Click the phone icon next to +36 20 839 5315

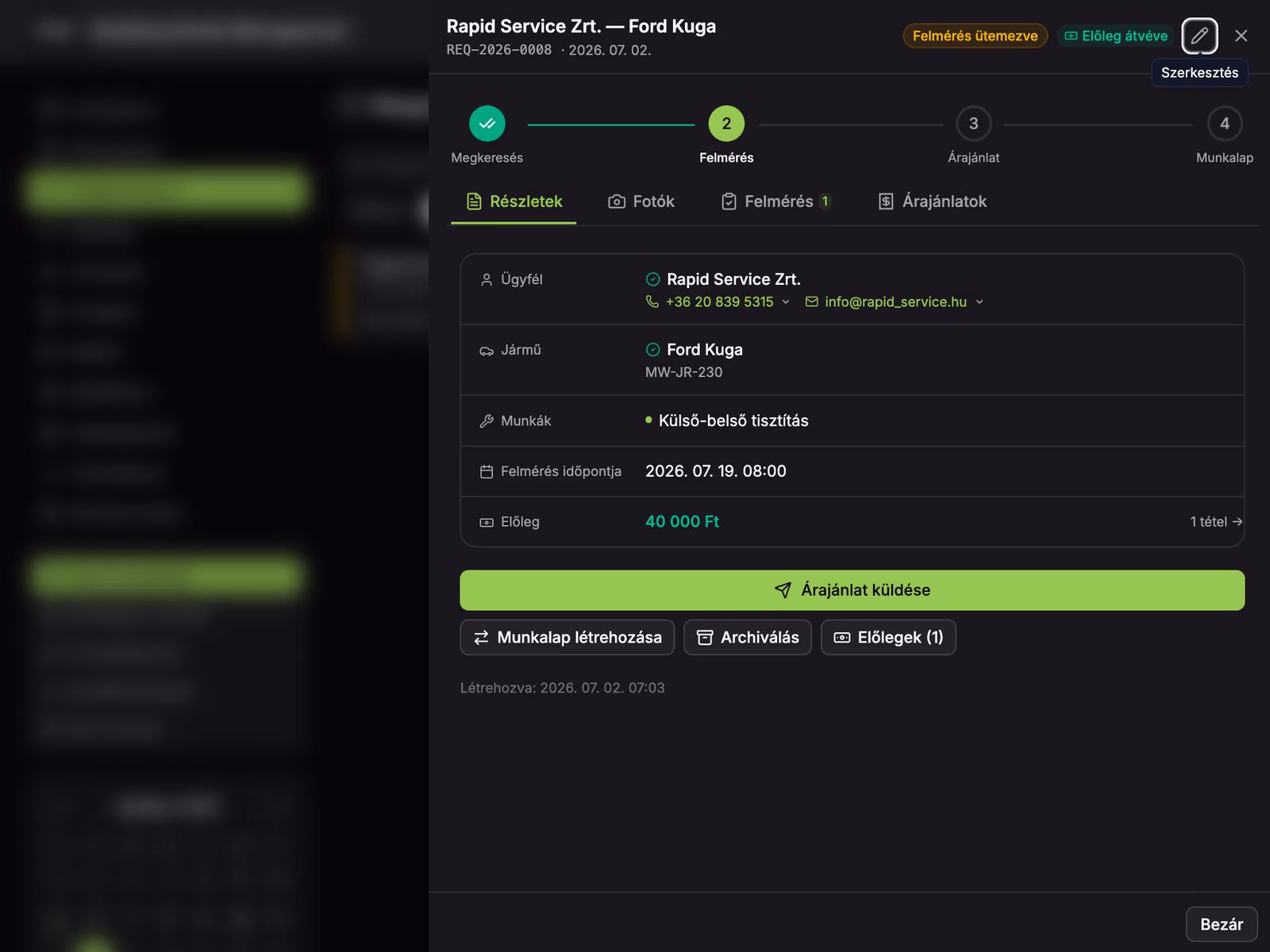coord(652,301)
